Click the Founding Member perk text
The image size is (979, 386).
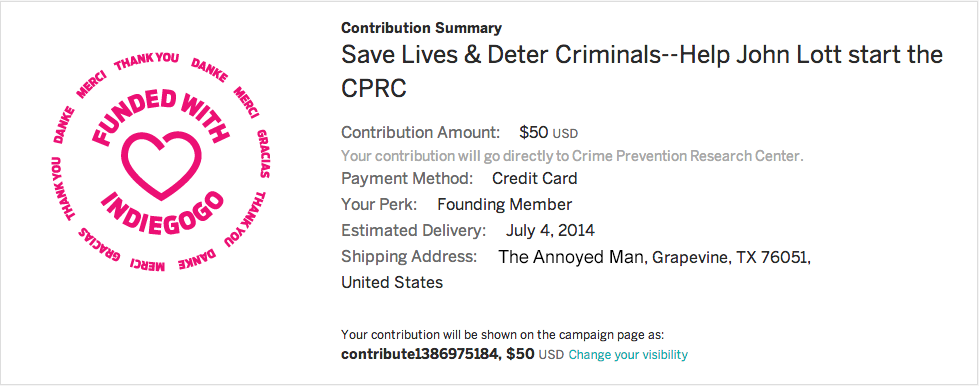[504, 204]
